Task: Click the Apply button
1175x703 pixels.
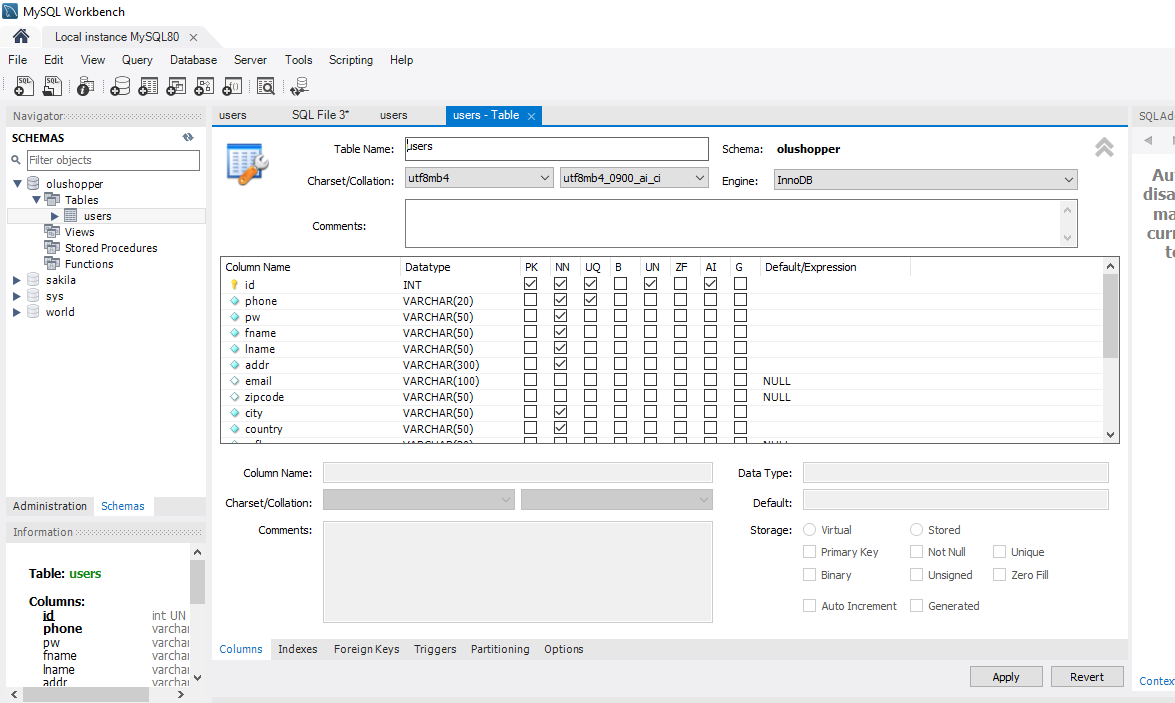Action: coord(1006,677)
